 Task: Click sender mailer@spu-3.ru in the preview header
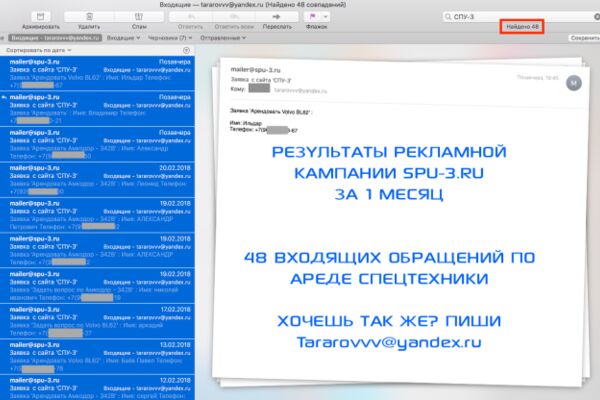coord(255,70)
